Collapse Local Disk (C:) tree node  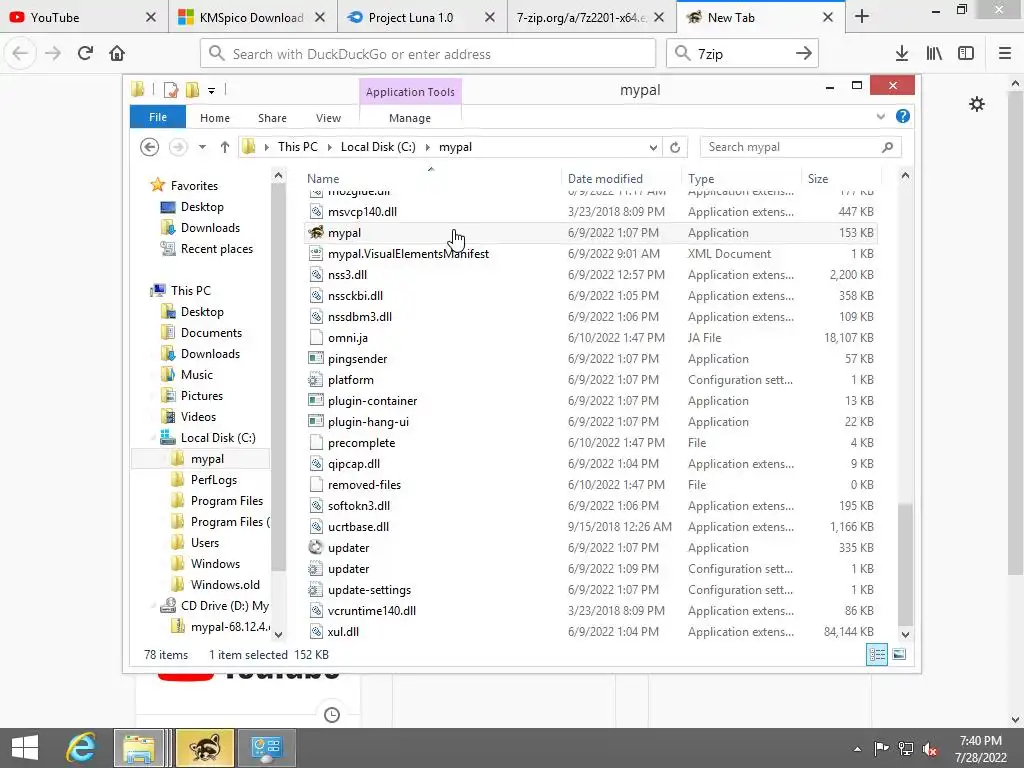coord(154,437)
